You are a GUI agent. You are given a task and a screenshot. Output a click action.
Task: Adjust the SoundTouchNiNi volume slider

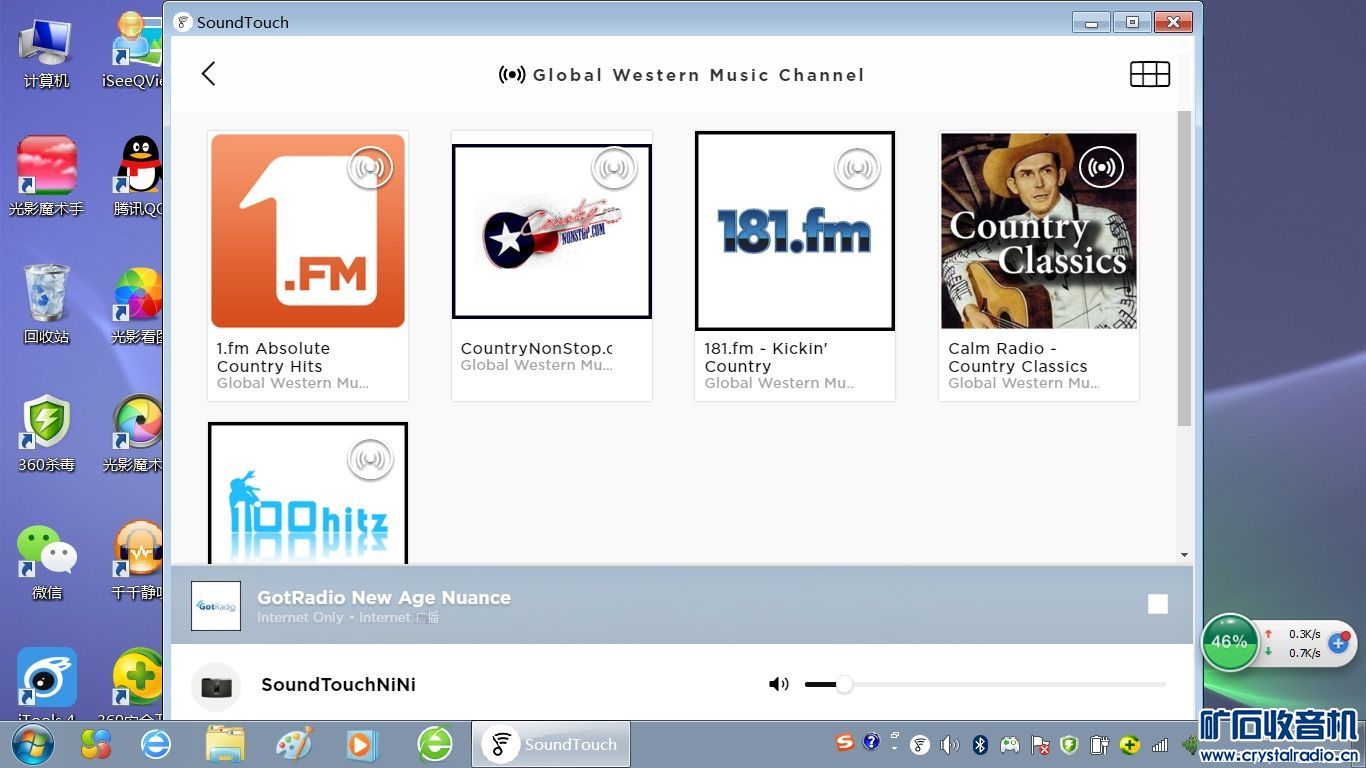coord(985,684)
